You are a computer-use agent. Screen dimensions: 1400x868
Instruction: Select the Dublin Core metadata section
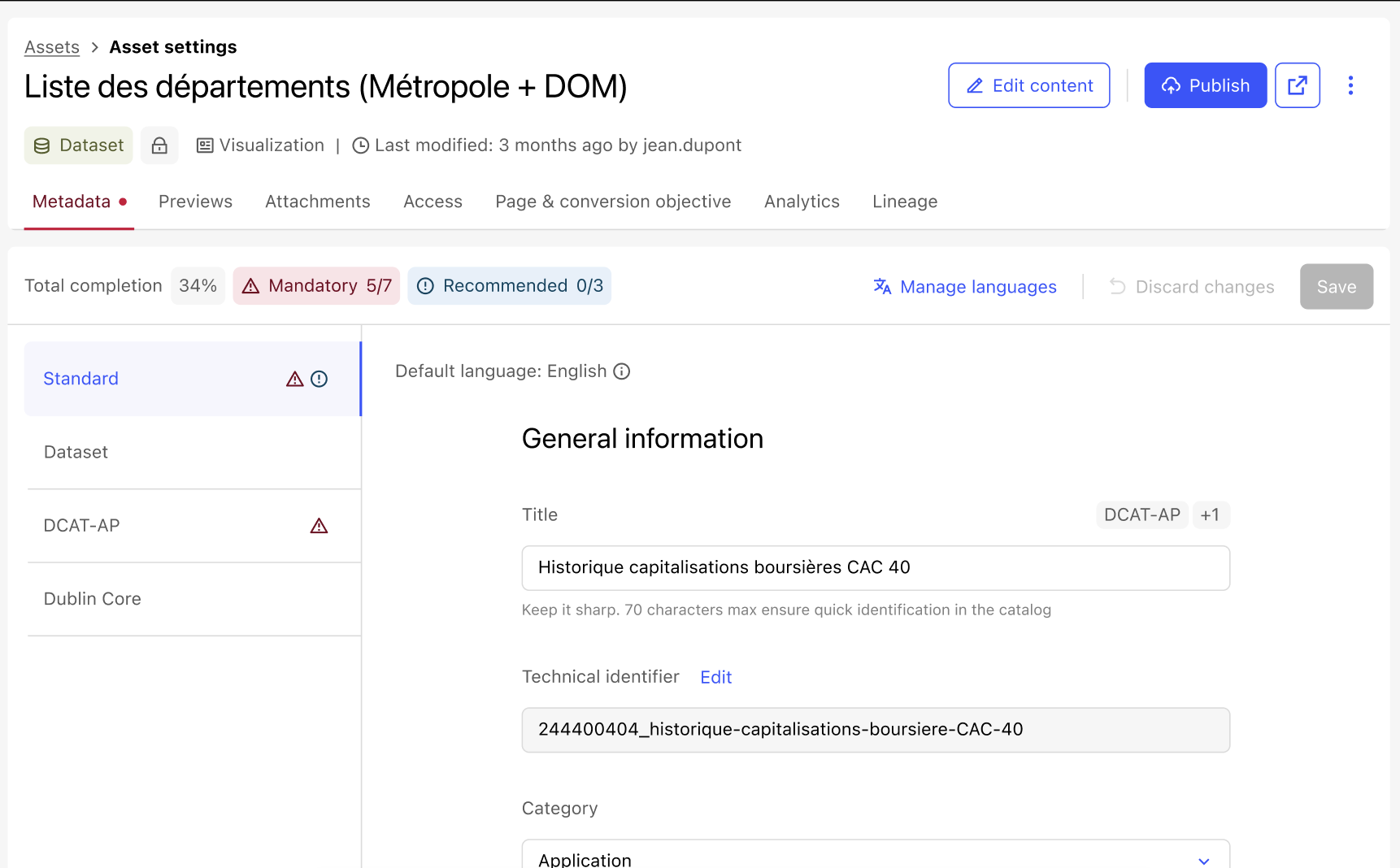[194, 599]
